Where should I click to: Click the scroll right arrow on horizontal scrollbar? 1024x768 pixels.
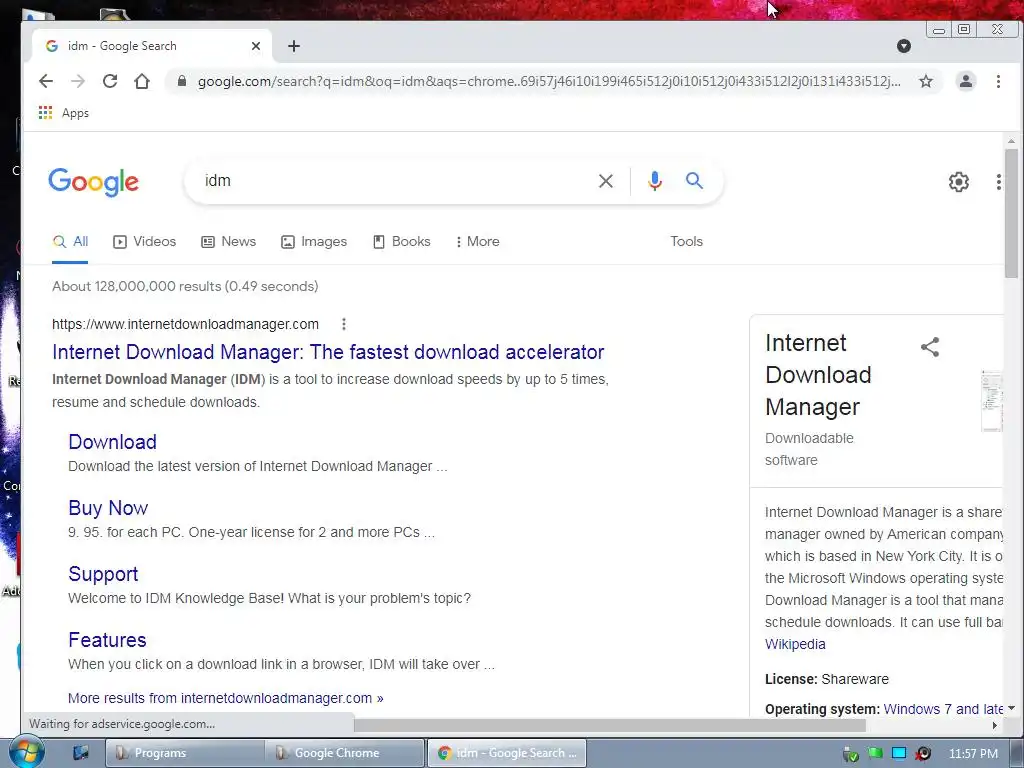pyautogui.click(x=995, y=725)
